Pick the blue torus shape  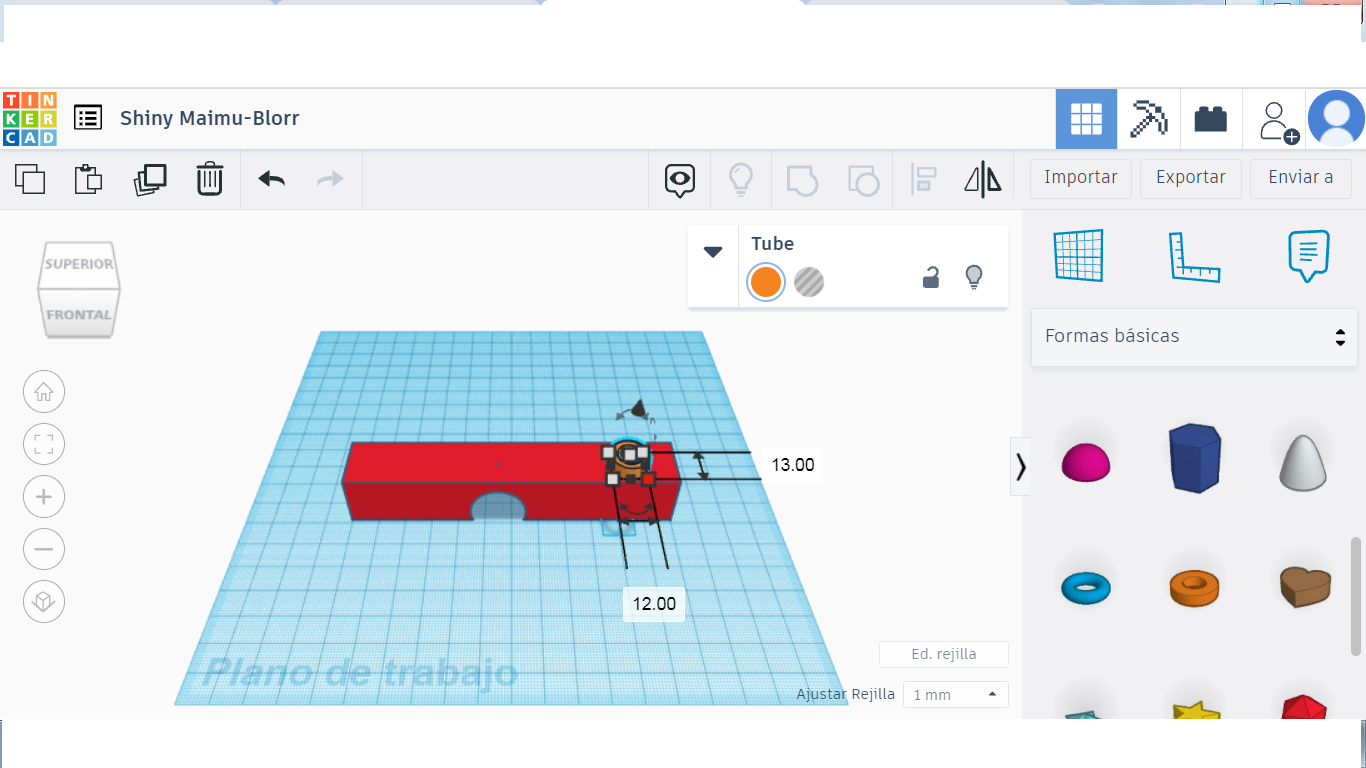coord(1086,588)
